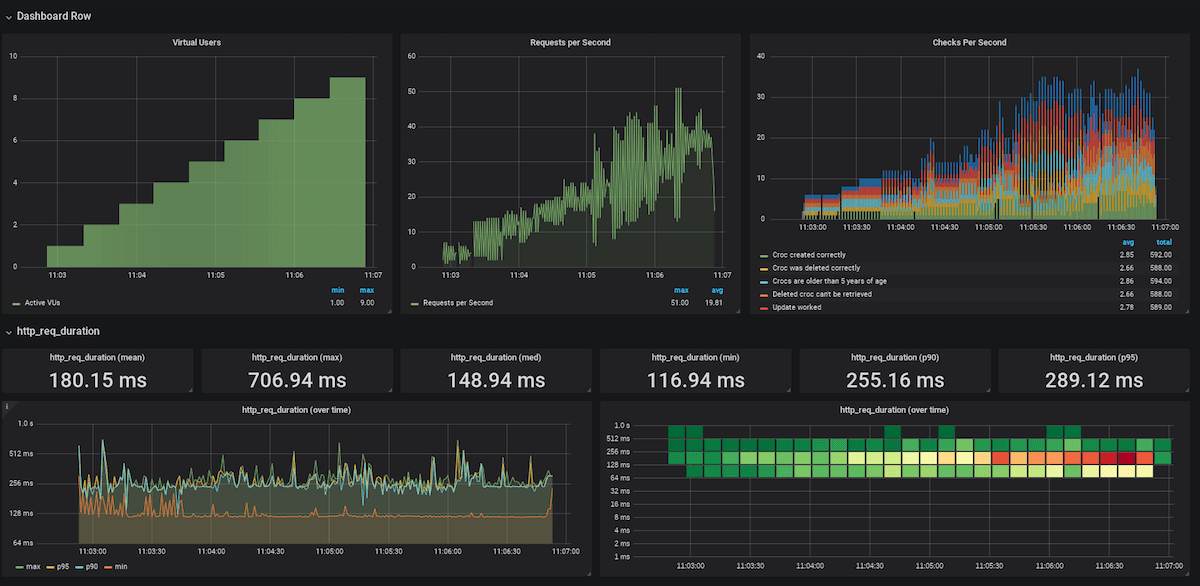1200x586 pixels.
Task: Click resize handle of http_req_duration (max) panel
Action: click(388, 392)
